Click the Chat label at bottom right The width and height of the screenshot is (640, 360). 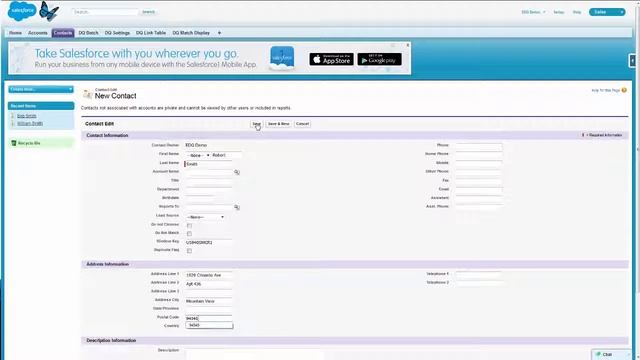(607, 354)
